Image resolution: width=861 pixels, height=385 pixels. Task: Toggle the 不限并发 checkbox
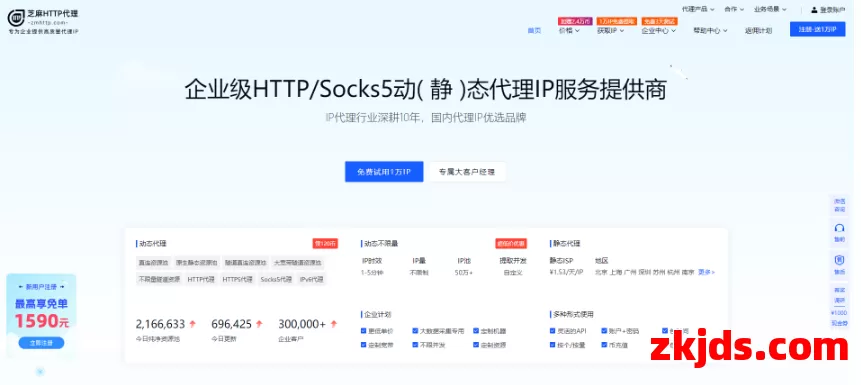[x=415, y=345]
